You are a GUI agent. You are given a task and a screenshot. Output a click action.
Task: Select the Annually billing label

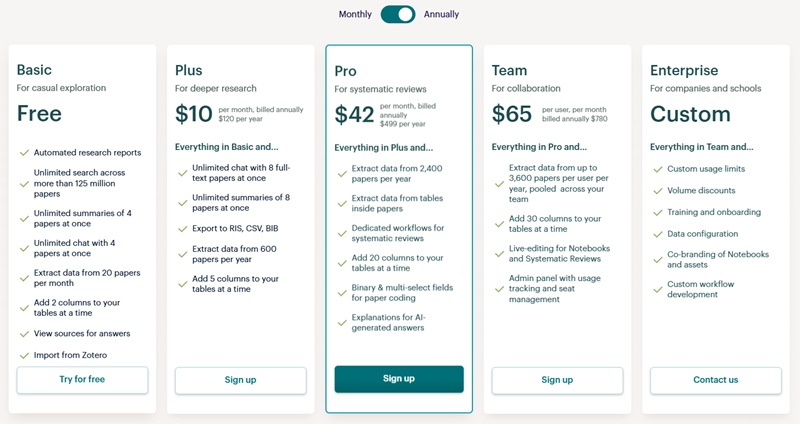[x=441, y=14]
